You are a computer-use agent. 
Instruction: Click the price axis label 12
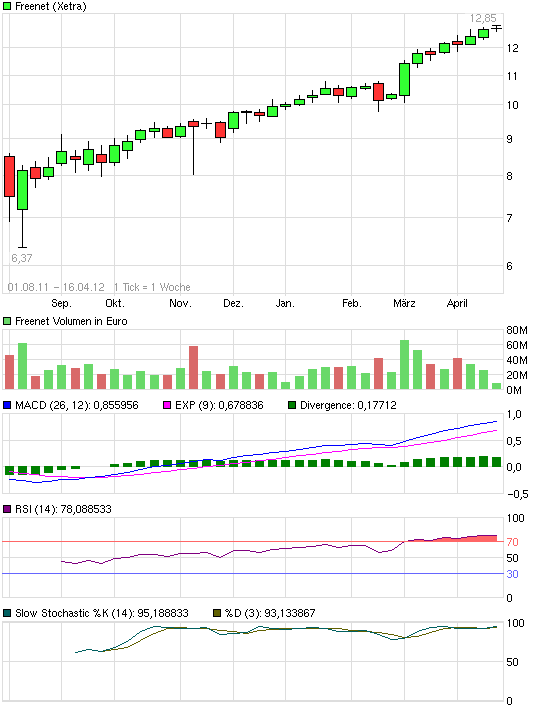(x=512, y=48)
